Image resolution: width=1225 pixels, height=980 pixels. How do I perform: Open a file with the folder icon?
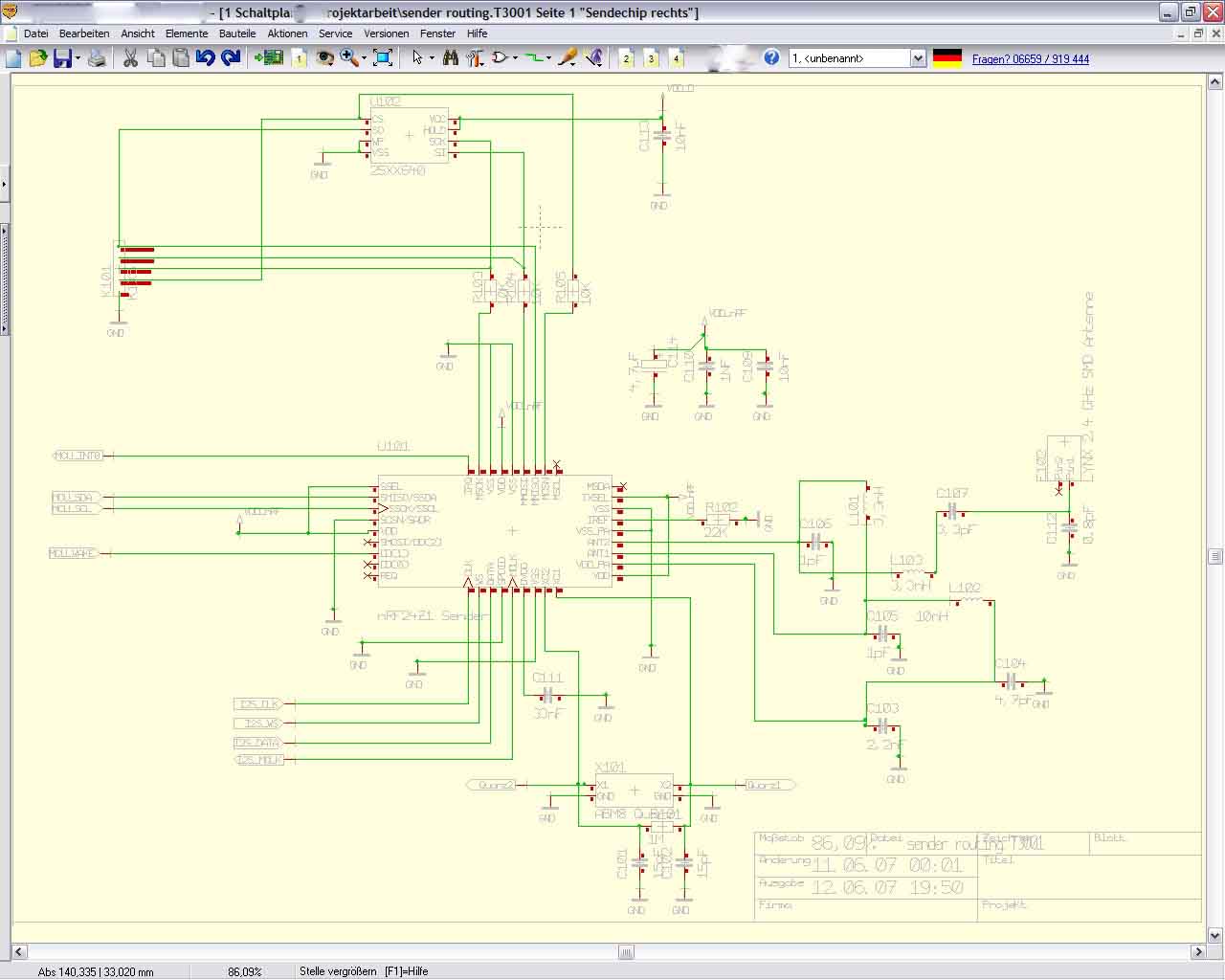(38, 58)
